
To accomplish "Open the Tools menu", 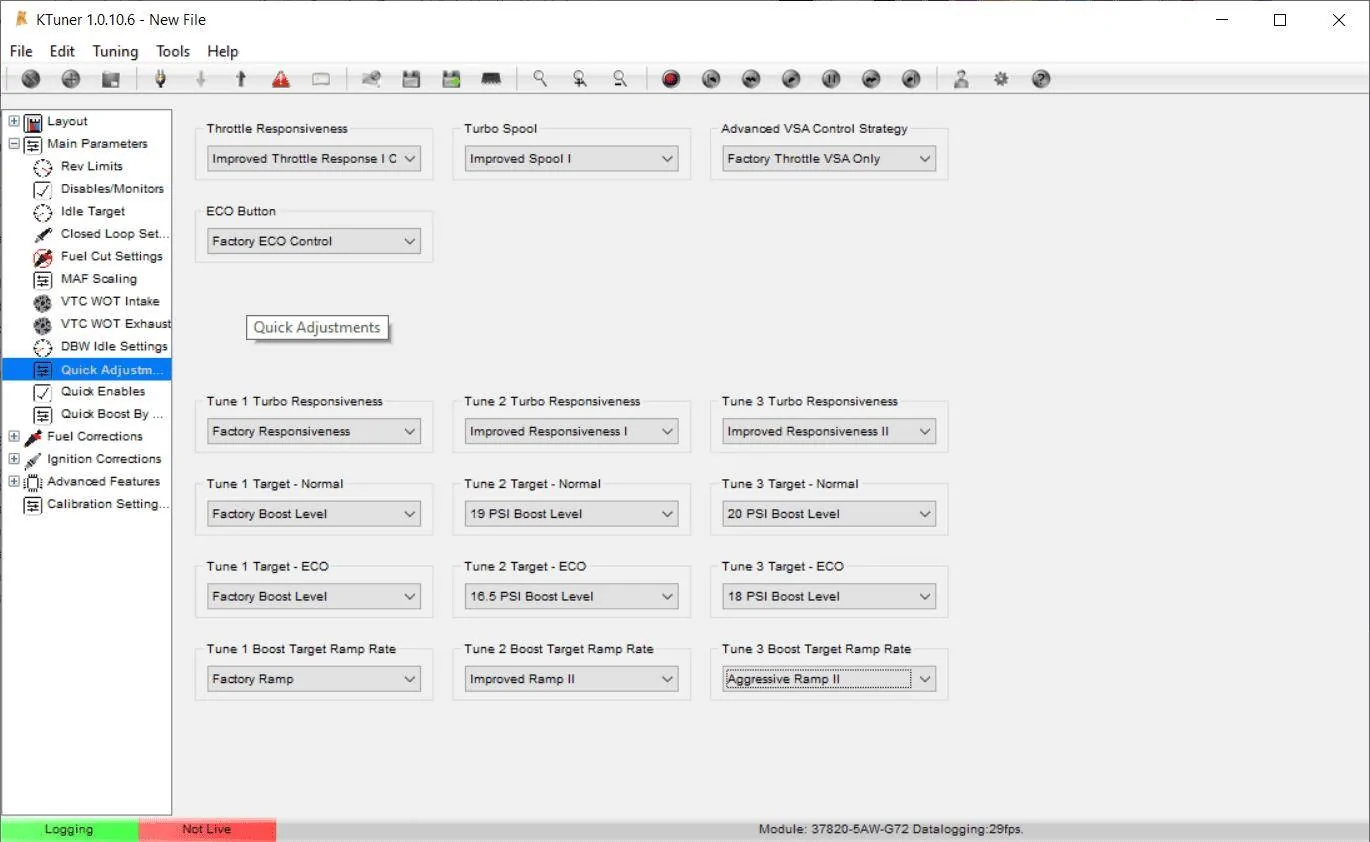I will [172, 51].
